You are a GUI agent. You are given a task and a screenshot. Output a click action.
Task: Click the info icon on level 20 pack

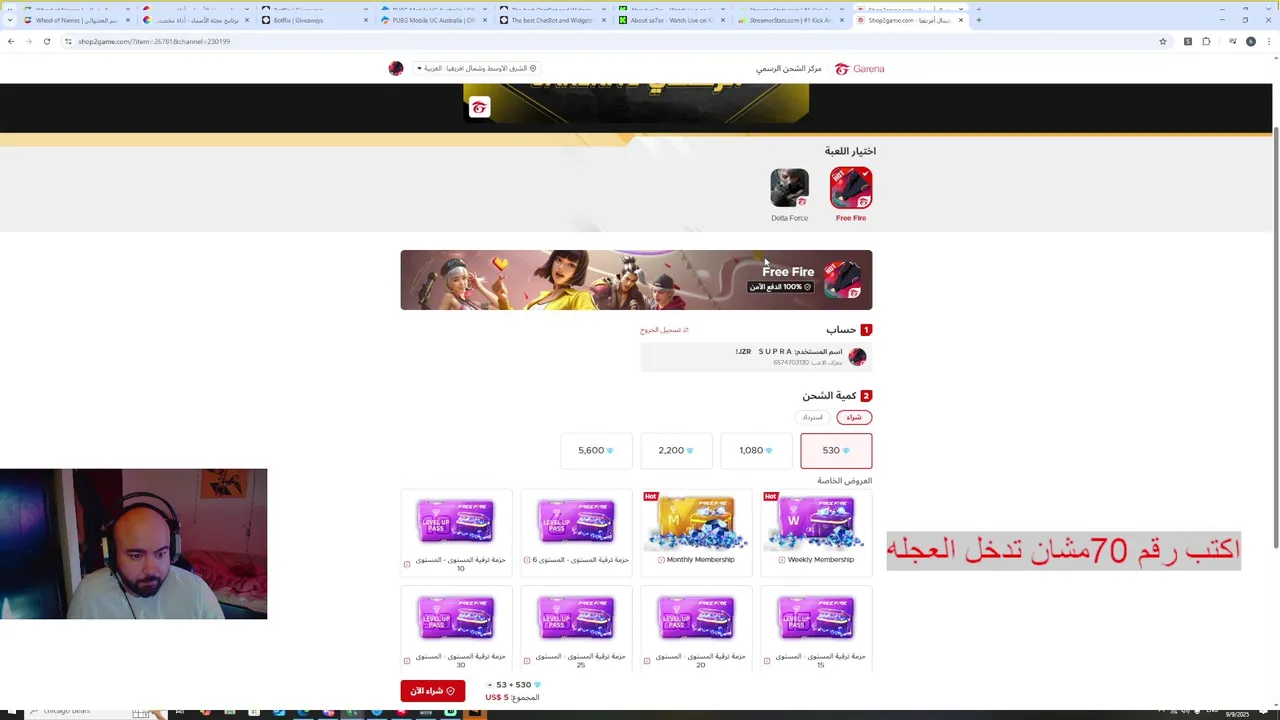click(x=647, y=661)
